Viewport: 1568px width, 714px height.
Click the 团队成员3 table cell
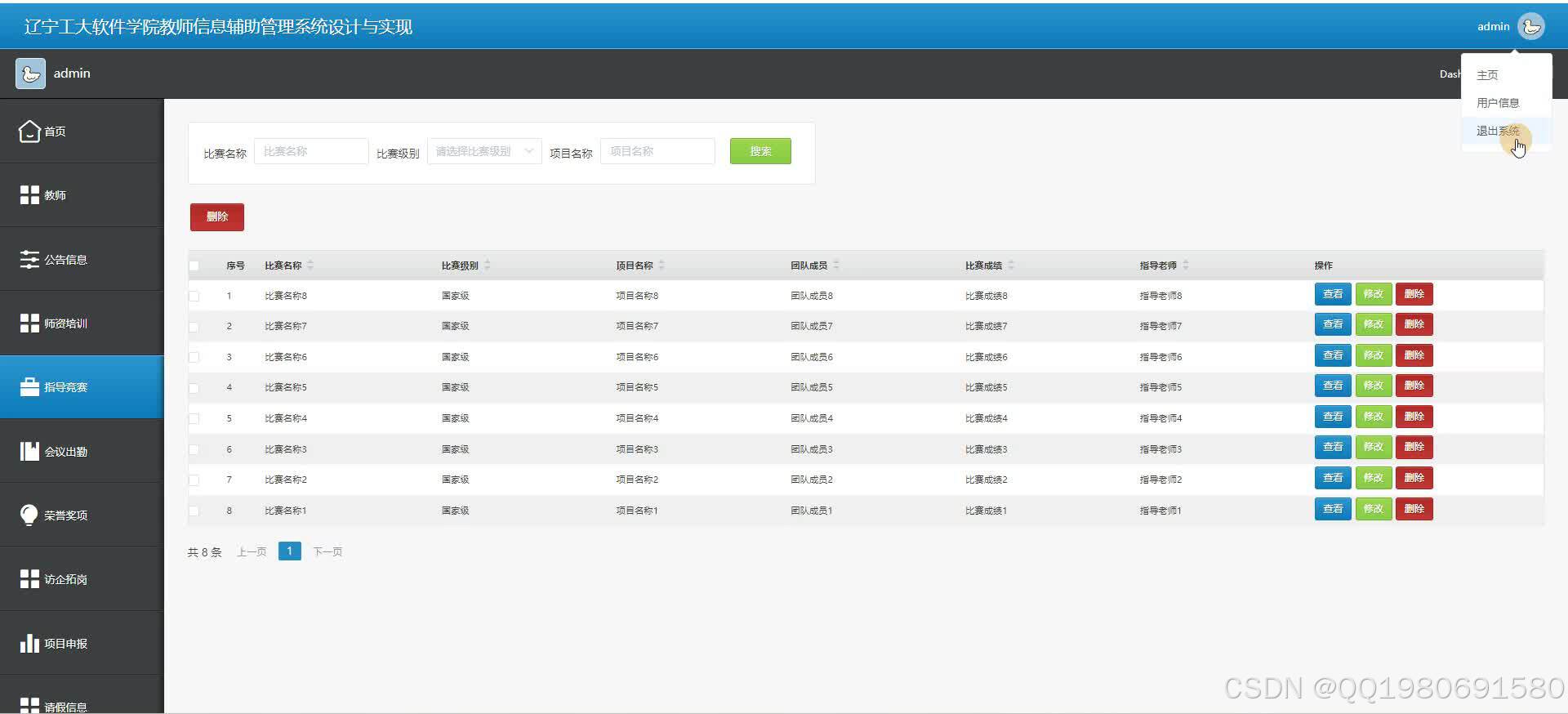pyautogui.click(x=812, y=449)
